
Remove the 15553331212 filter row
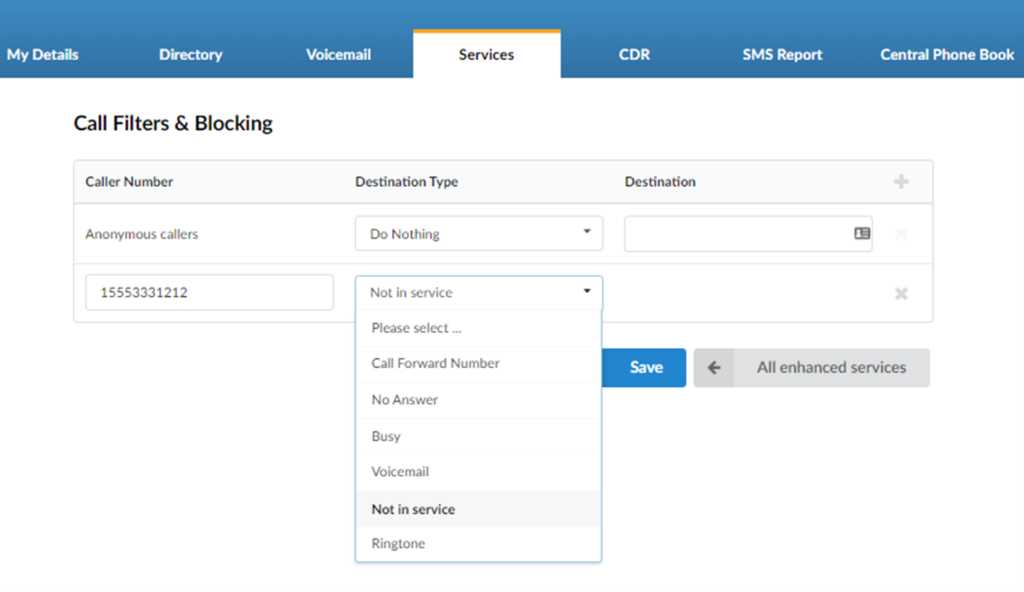[x=901, y=293]
